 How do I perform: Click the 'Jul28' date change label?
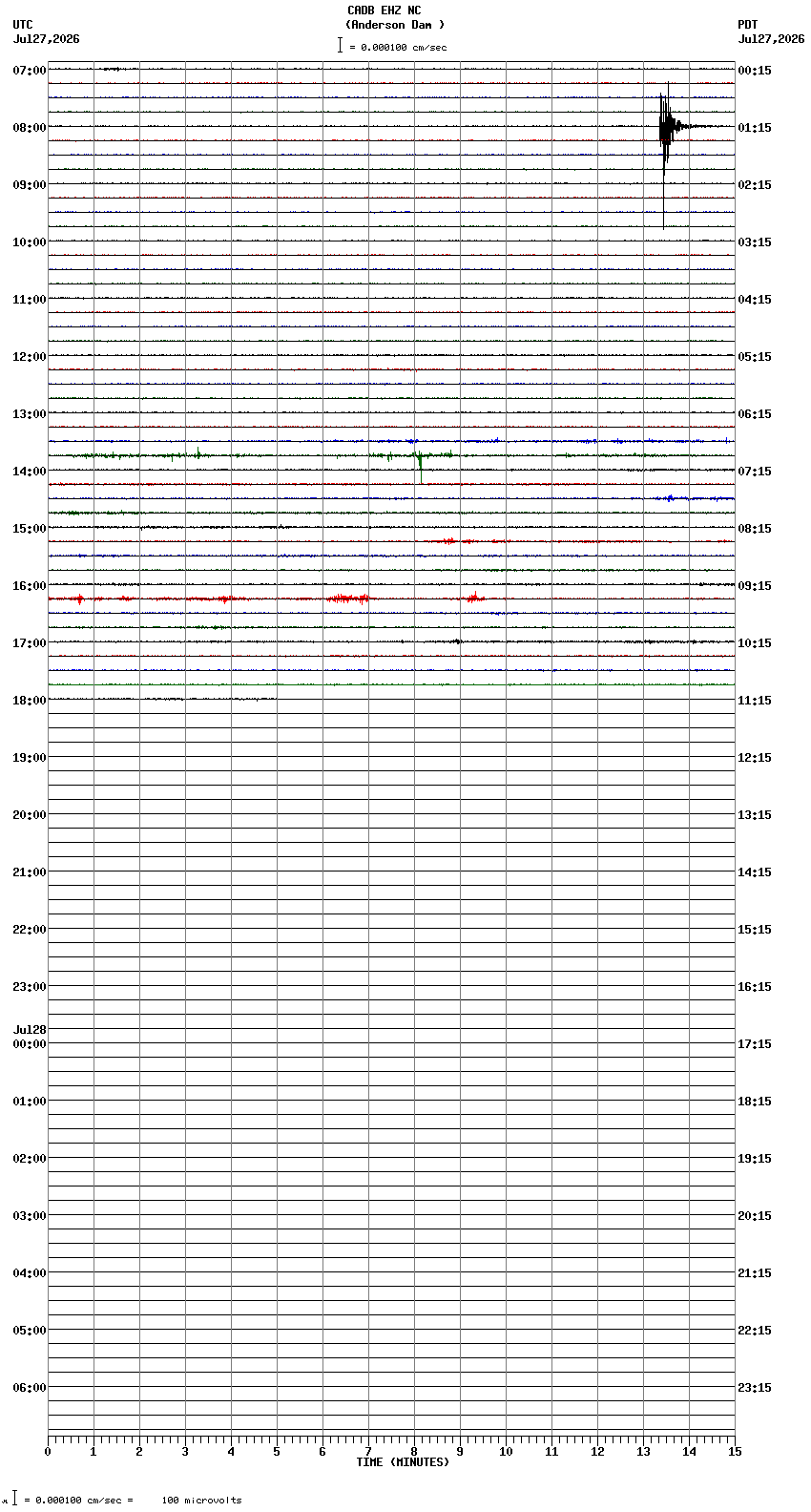coord(30,1030)
